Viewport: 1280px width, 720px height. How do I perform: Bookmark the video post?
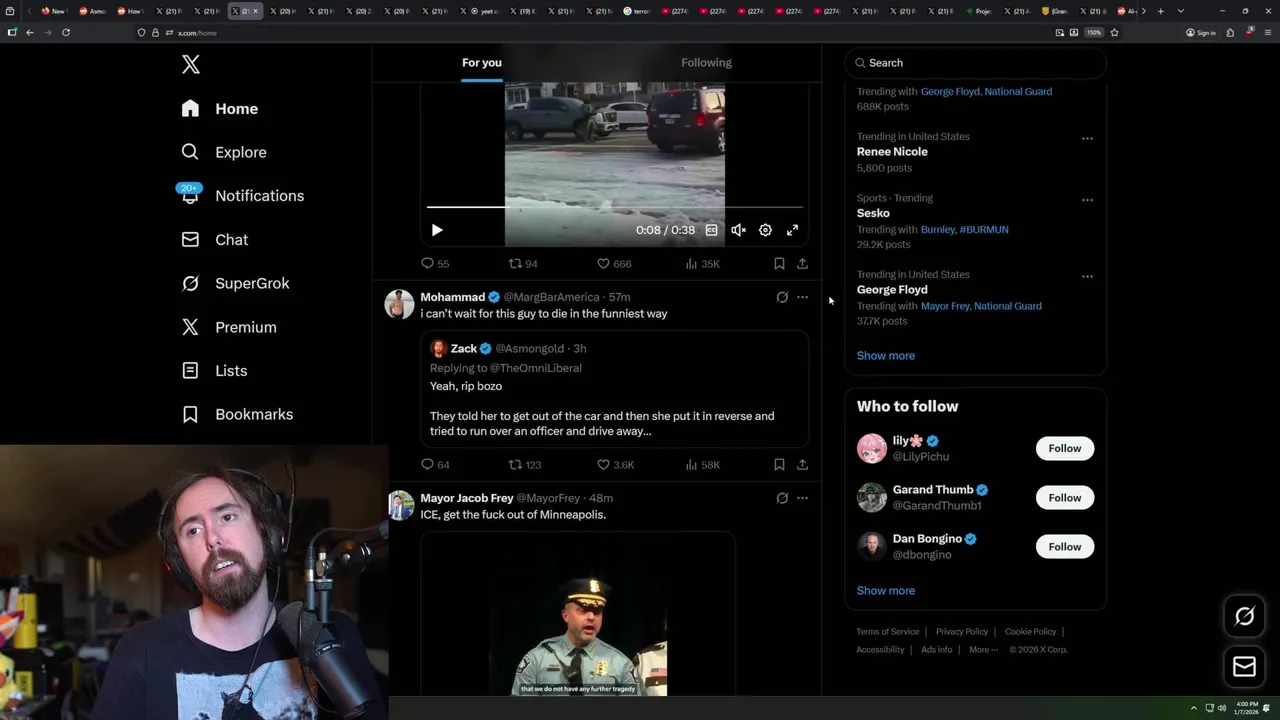tap(779, 264)
